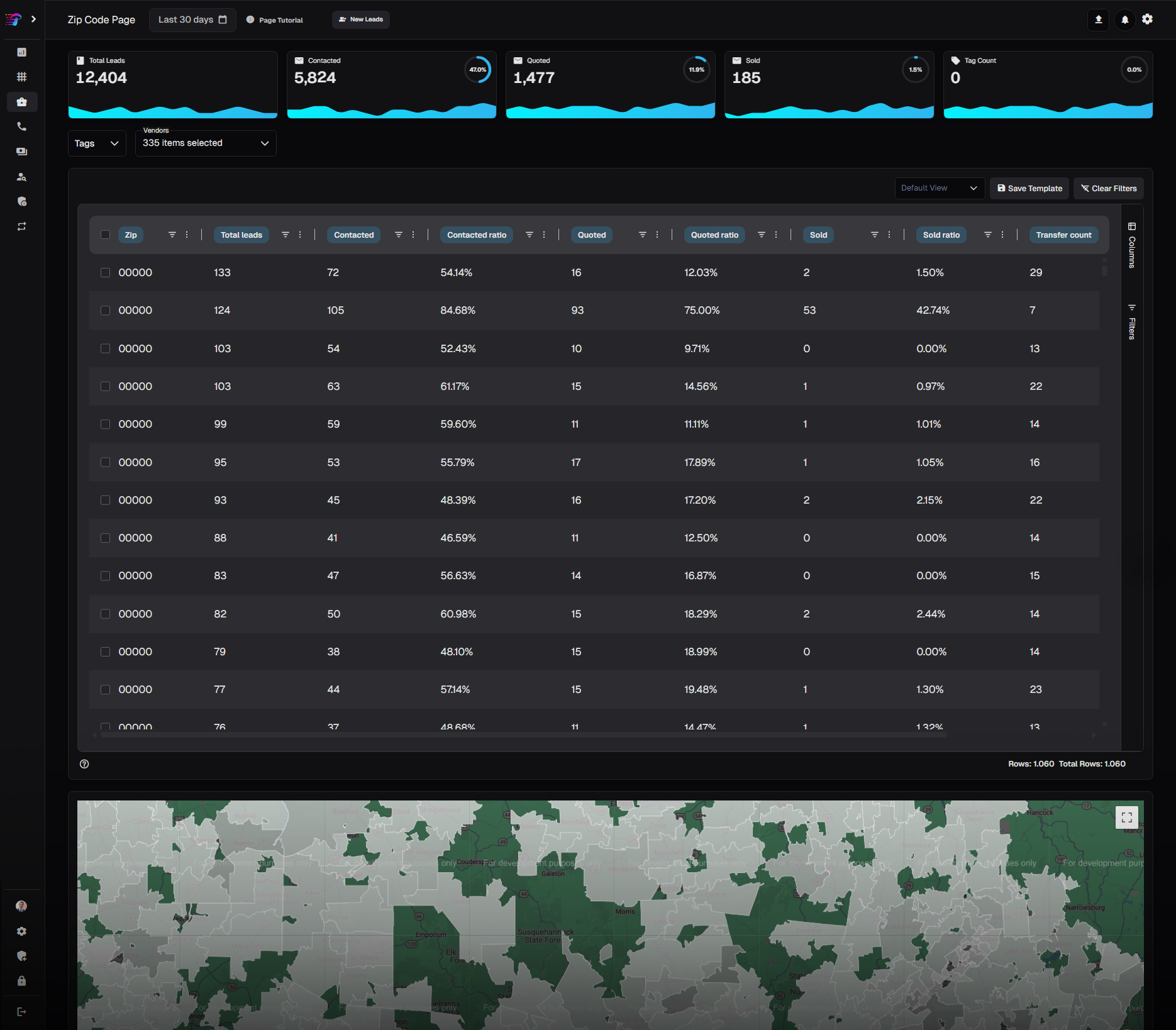Open the Default View dropdown
1176x1030 pixels.
coord(939,188)
